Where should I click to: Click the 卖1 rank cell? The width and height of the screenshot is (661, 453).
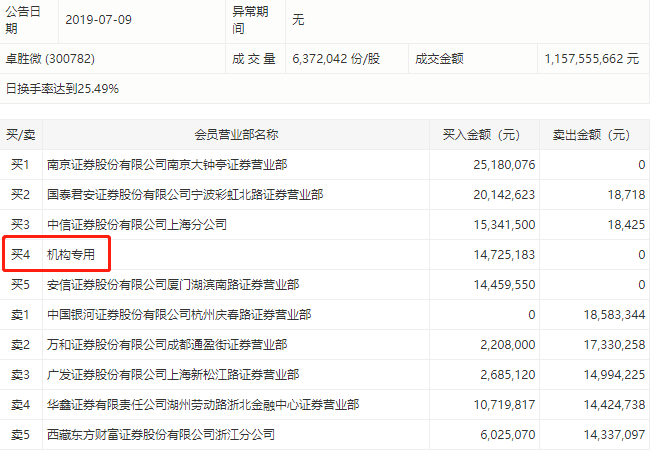pyautogui.click(x=20, y=315)
